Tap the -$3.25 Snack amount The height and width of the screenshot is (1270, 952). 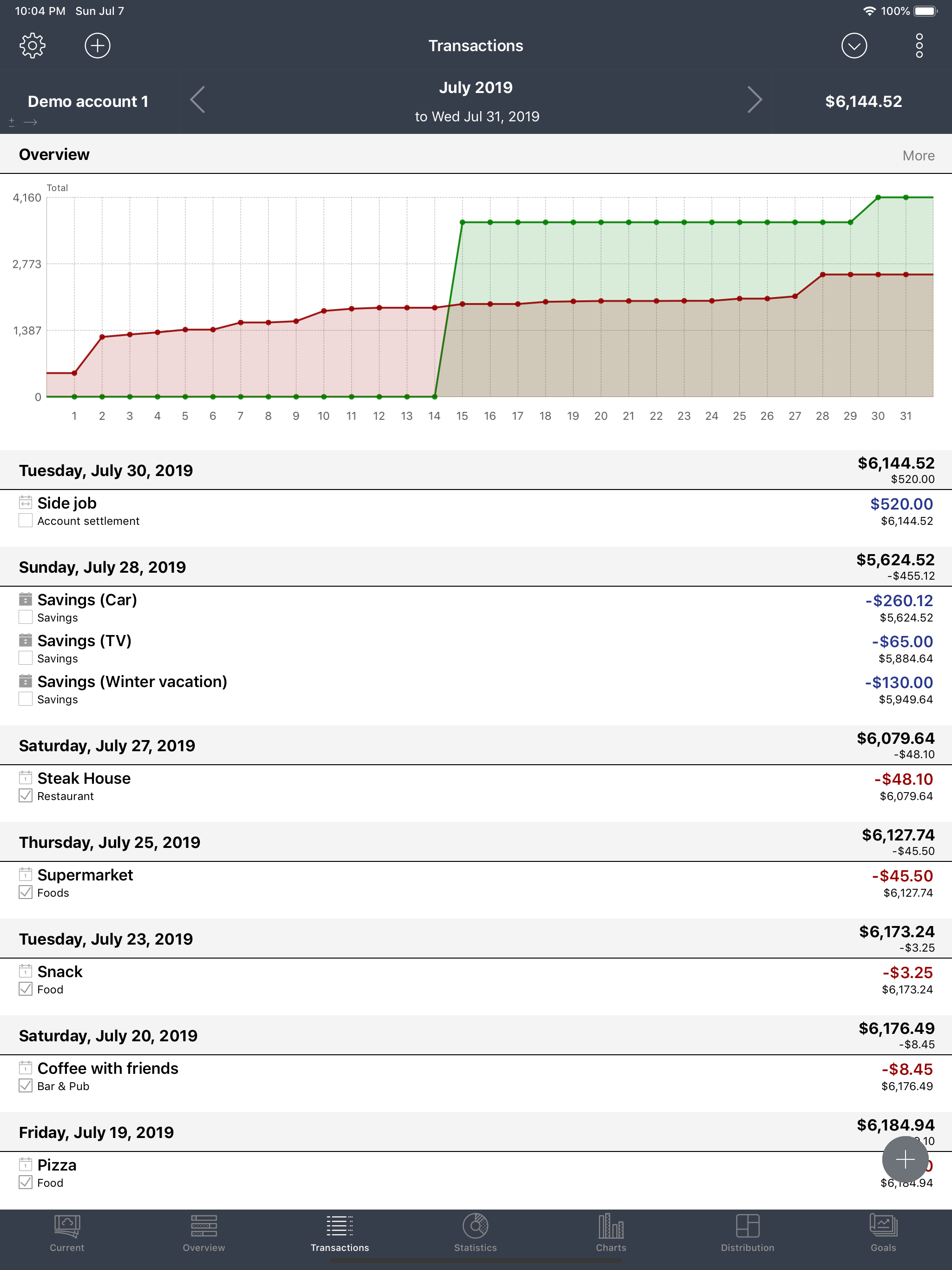pos(908,972)
